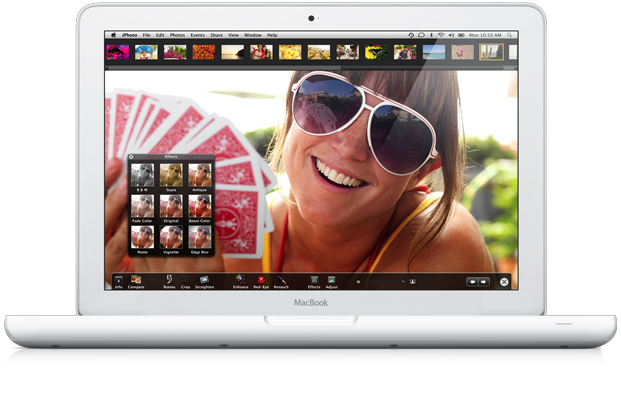621x393 pixels.
Task: Open the Adjust panel from the toolbar
Action: (x=331, y=282)
